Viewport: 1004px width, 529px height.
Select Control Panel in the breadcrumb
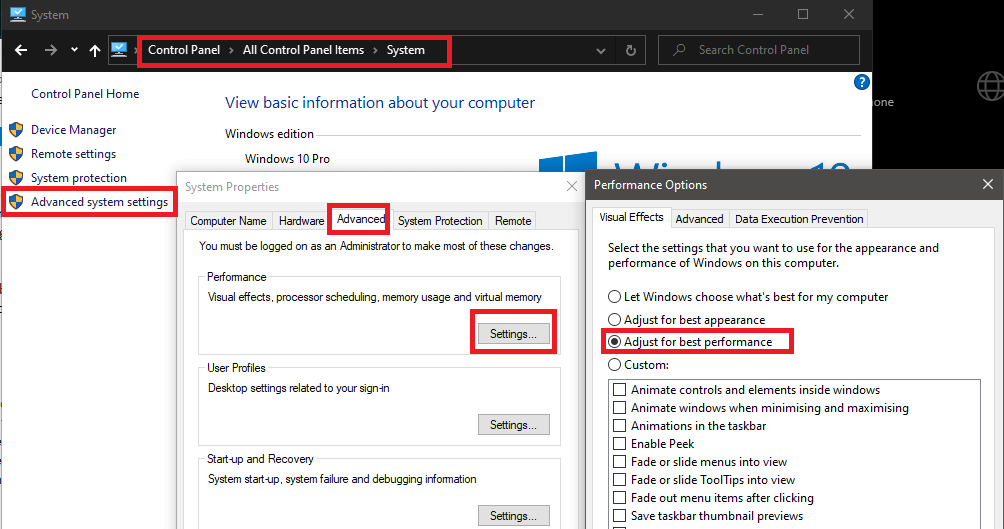184,50
